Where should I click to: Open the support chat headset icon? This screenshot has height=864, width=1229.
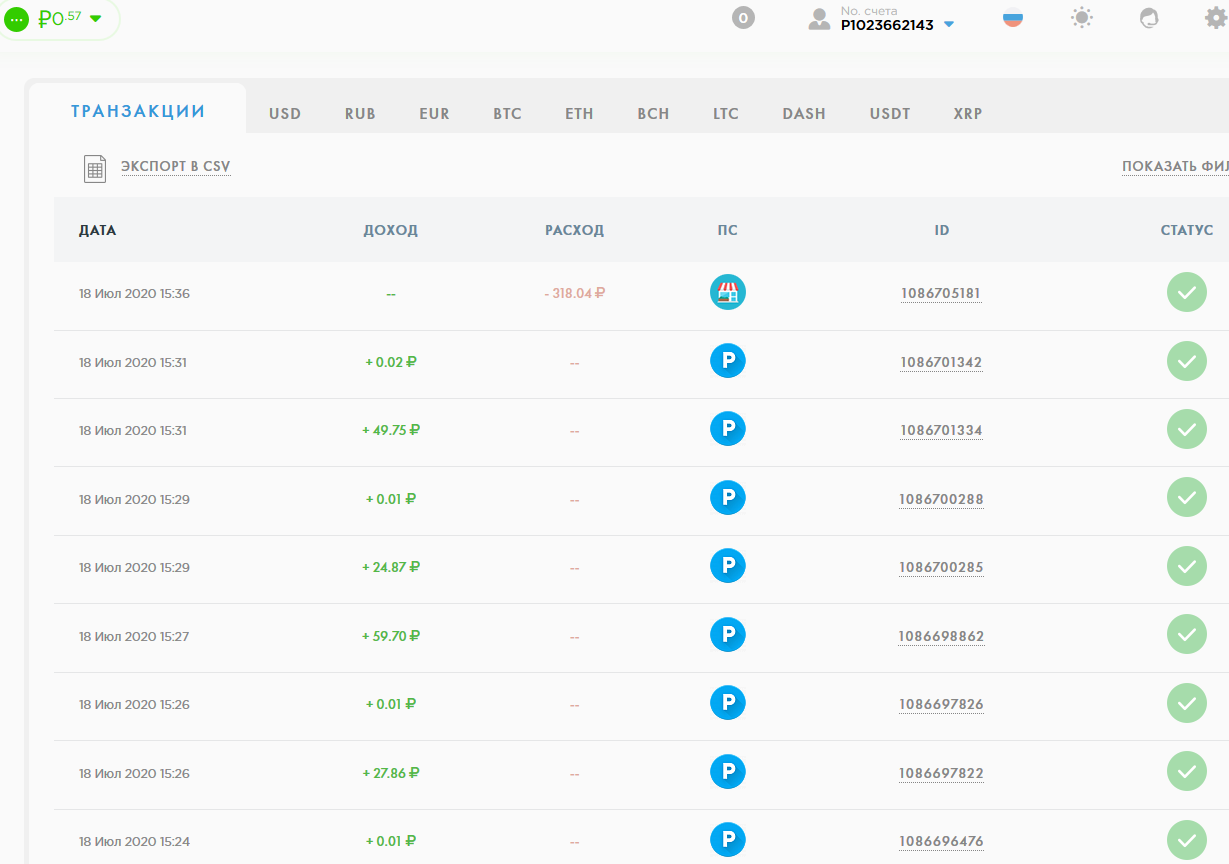(x=1150, y=18)
